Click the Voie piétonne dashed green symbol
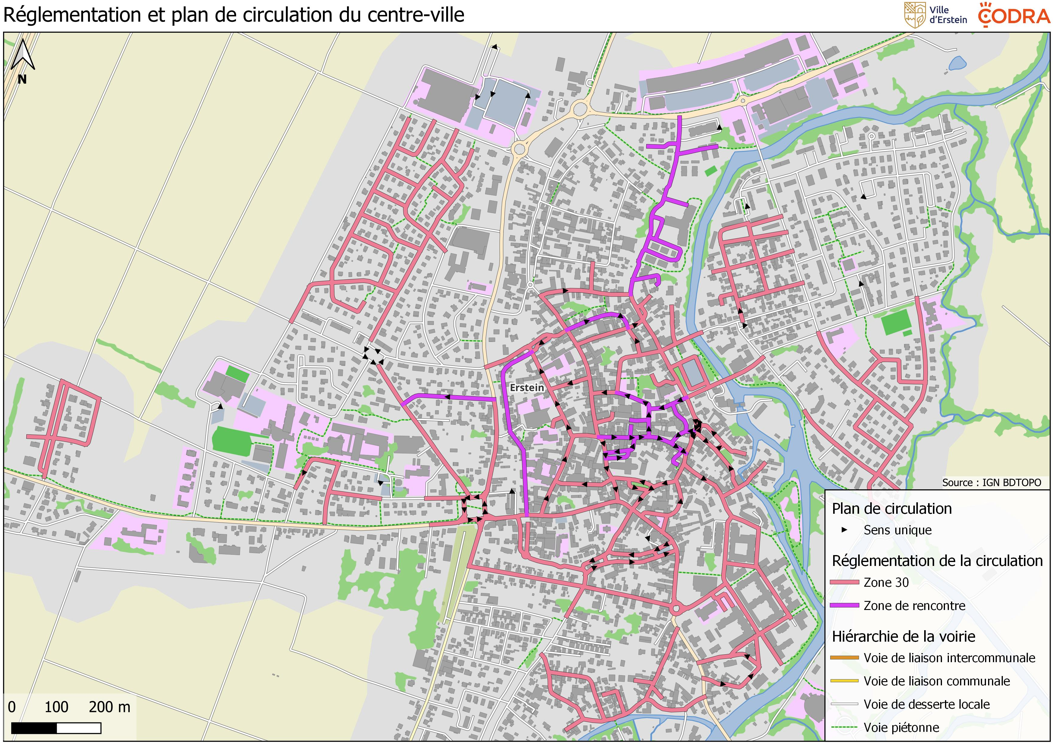The width and height of the screenshot is (1053, 745). [x=845, y=727]
